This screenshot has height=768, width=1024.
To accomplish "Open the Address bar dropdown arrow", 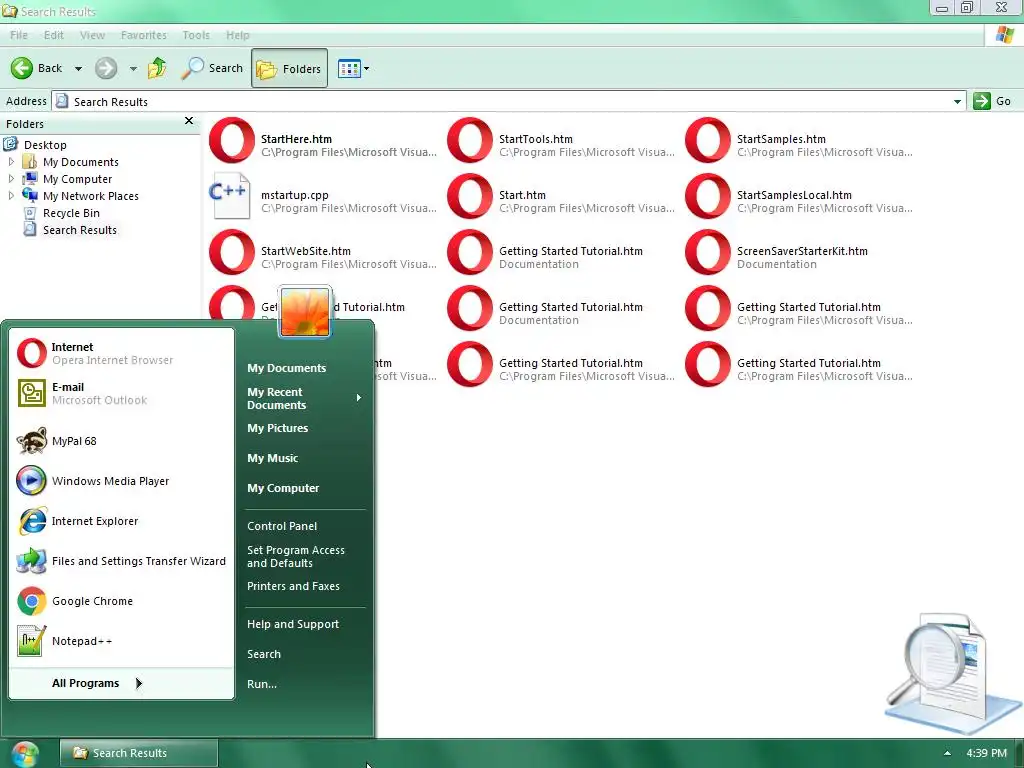I will click(x=957, y=101).
